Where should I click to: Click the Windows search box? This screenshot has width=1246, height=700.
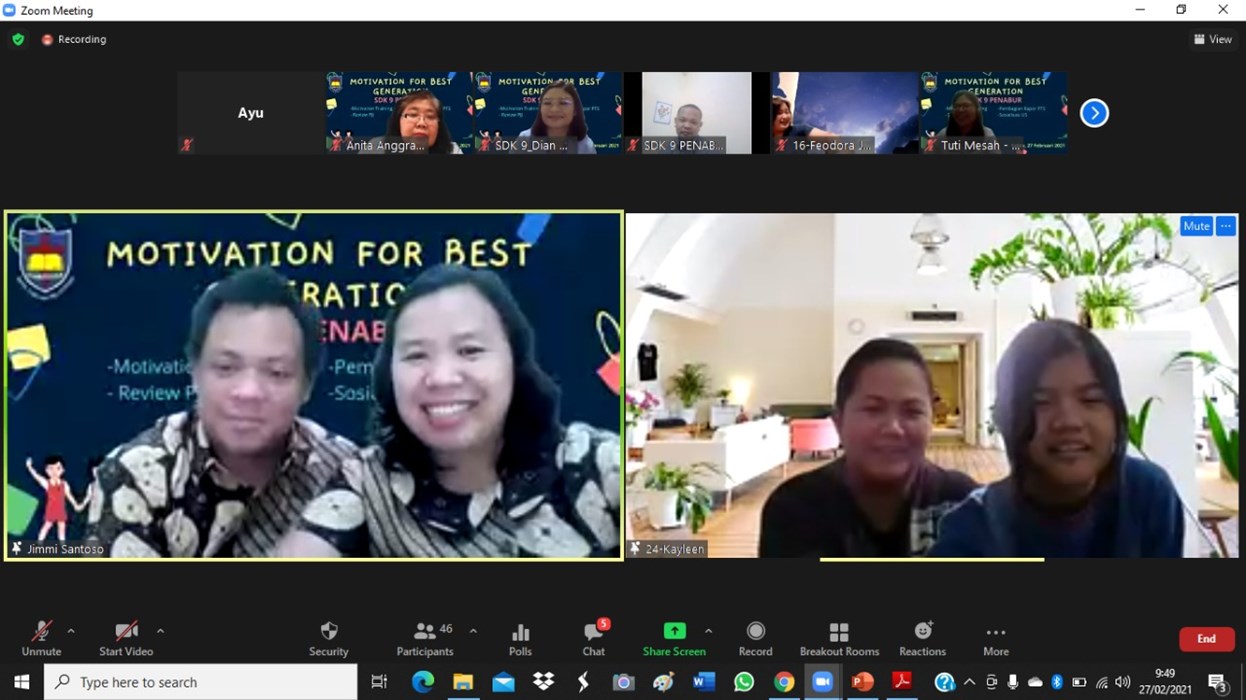[x=200, y=682]
